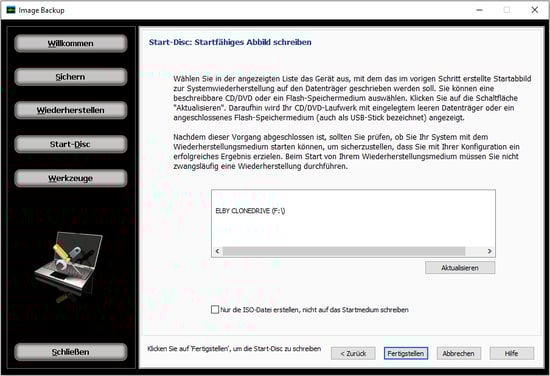Open the Werkzeuge section
Image resolution: width=550 pixels, height=376 pixels.
click(x=71, y=178)
